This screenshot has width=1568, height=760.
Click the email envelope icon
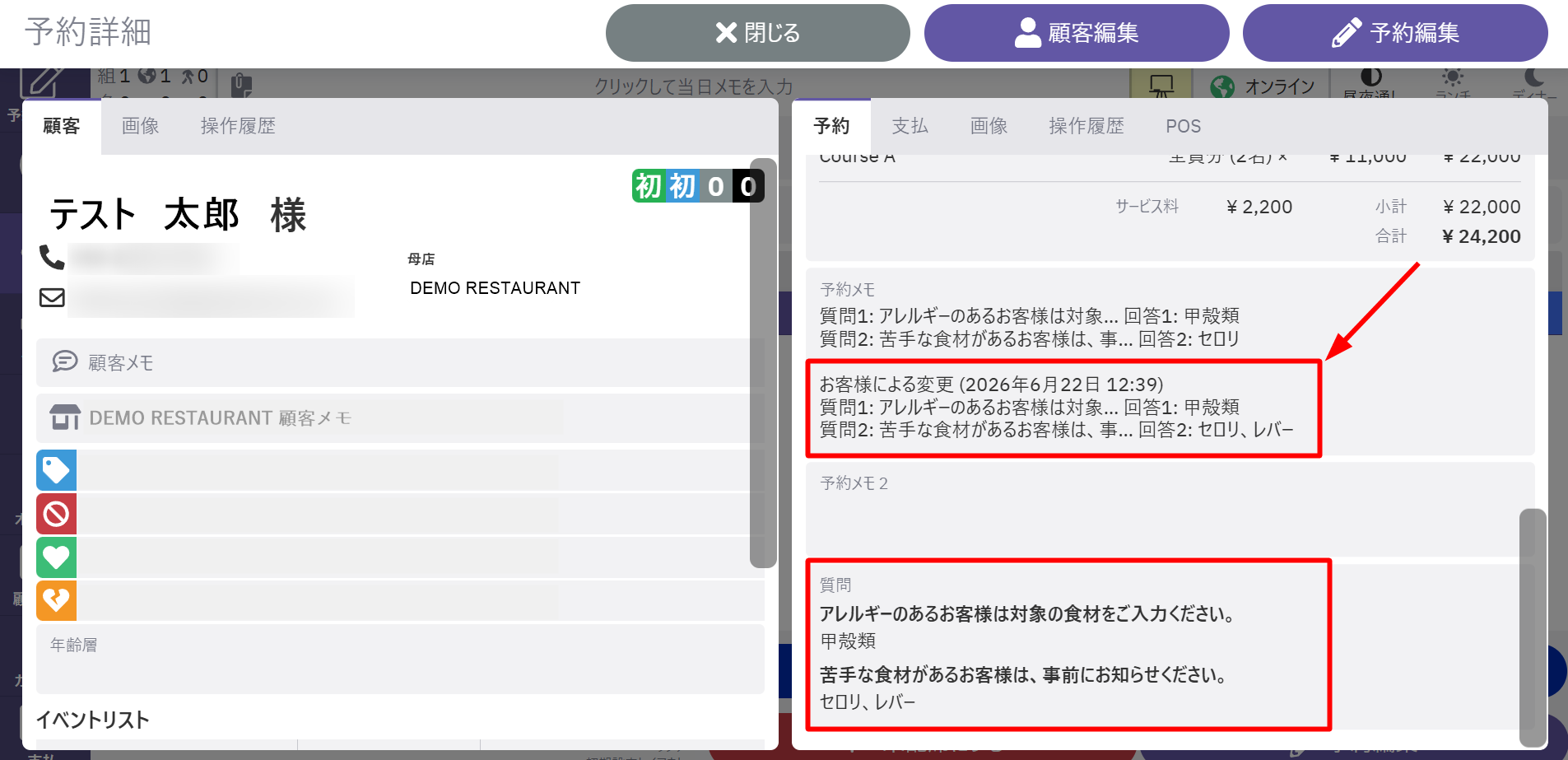(52, 297)
